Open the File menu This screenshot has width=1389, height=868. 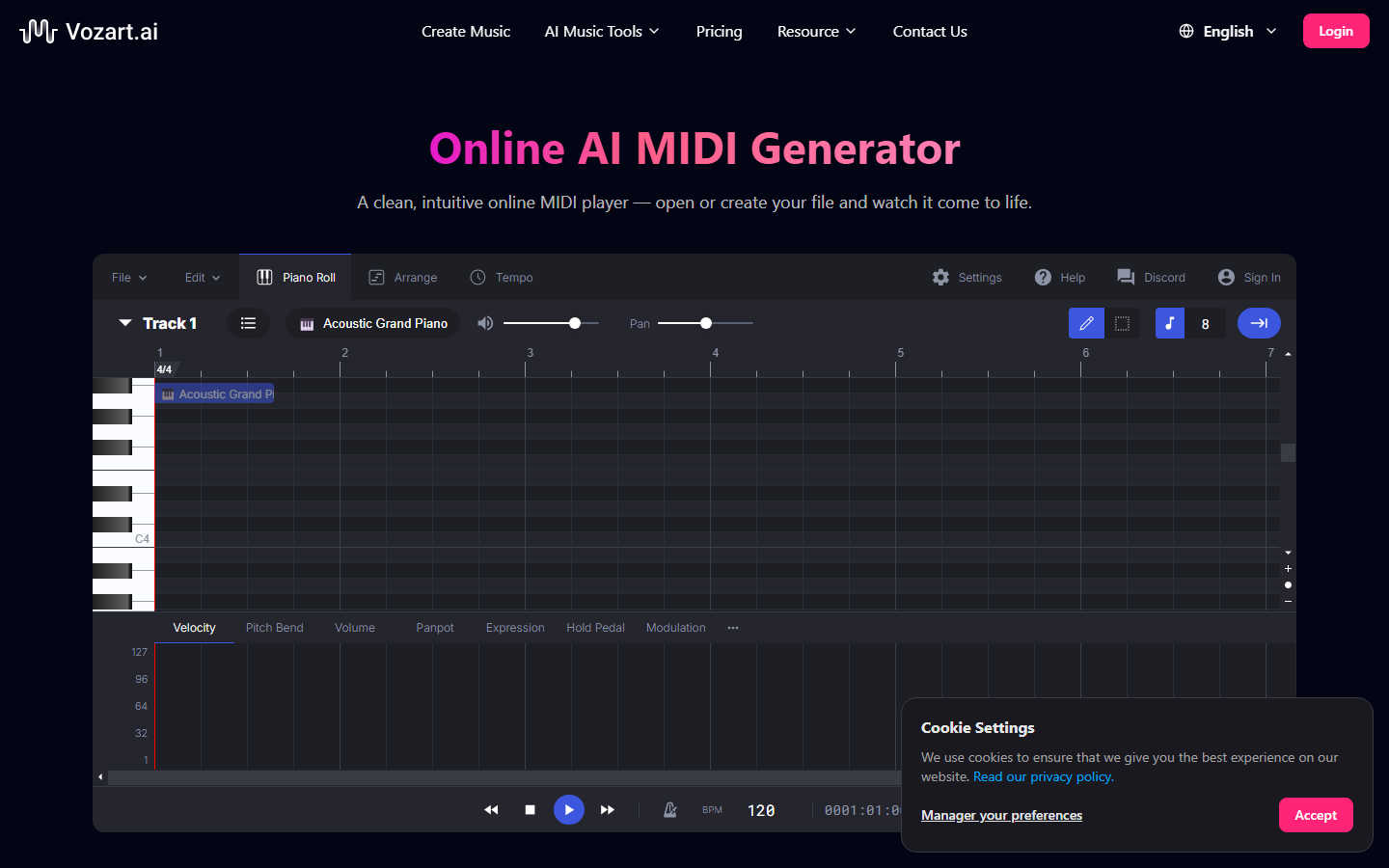(127, 277)
